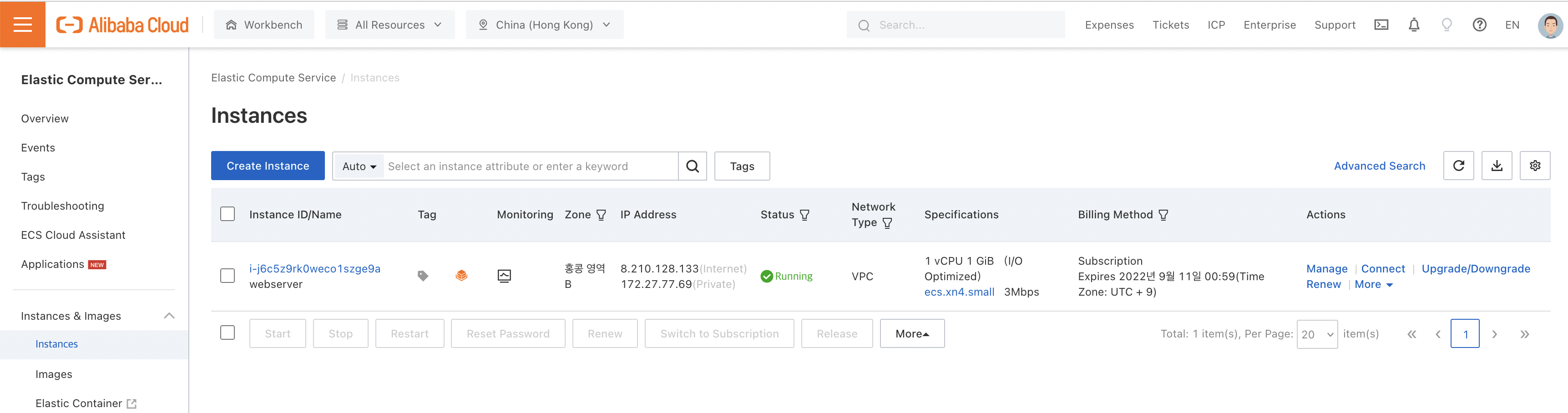Open ECS Cloud Assistant in sidebar

click(73, 235)
